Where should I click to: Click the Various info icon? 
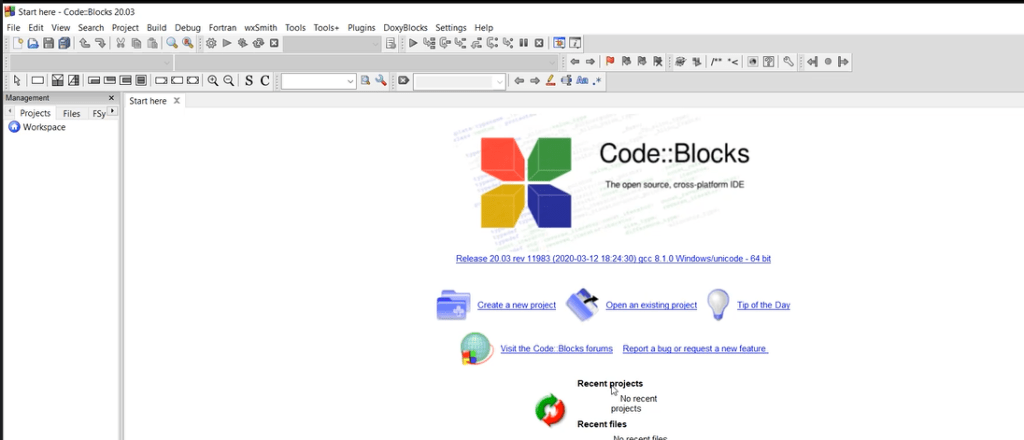pos(575,43)
